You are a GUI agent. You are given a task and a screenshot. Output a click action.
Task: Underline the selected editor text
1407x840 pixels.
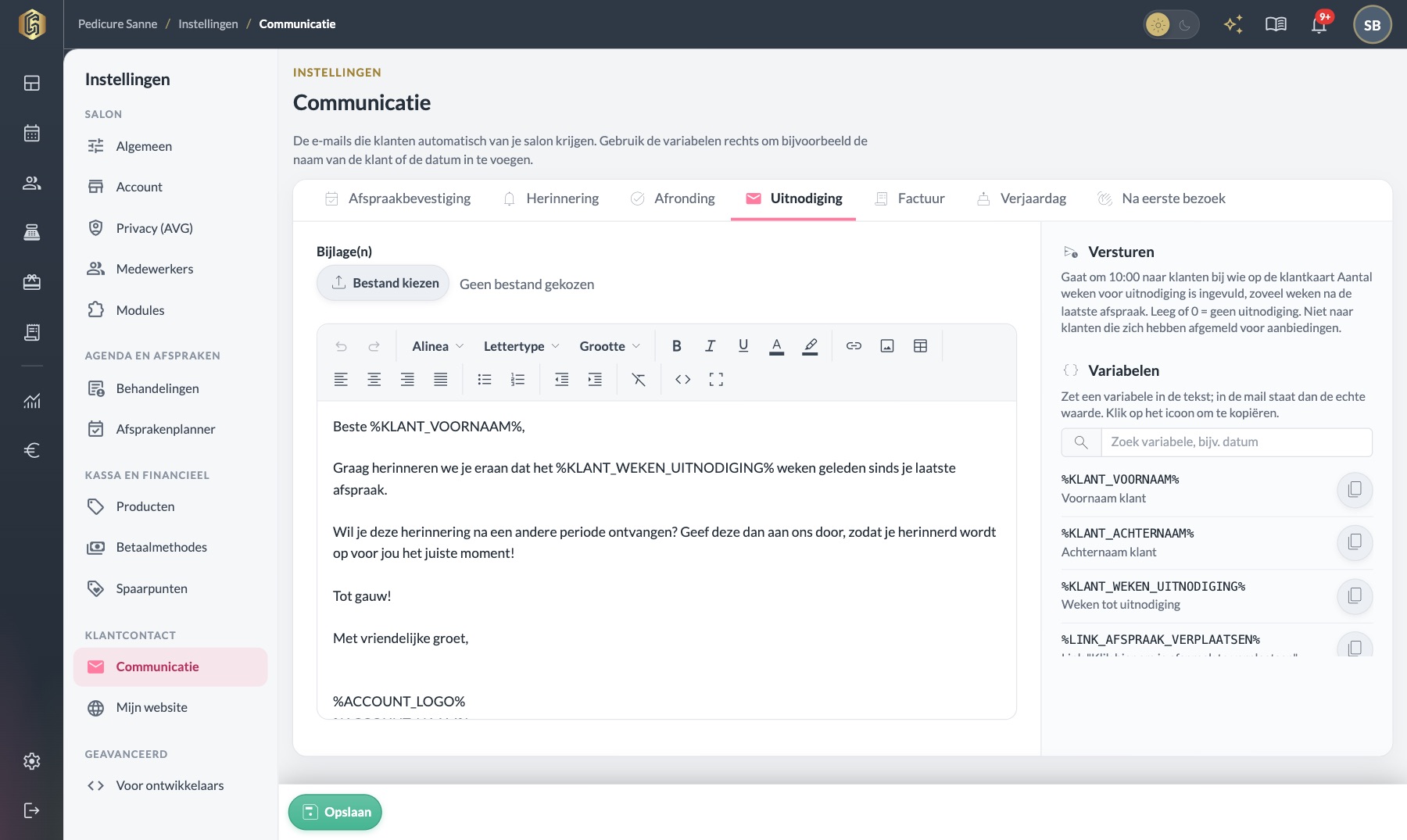click(x=743, y=346)
